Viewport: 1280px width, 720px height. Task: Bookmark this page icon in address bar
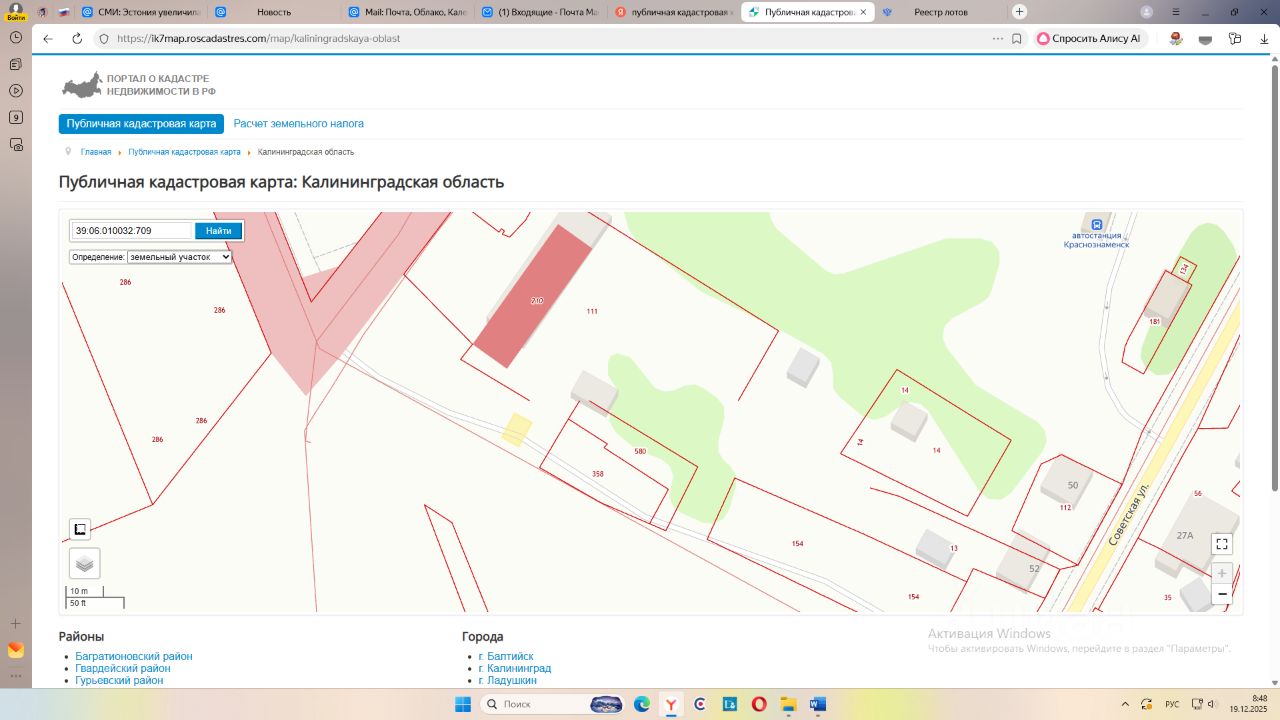tap(1016, 38)
